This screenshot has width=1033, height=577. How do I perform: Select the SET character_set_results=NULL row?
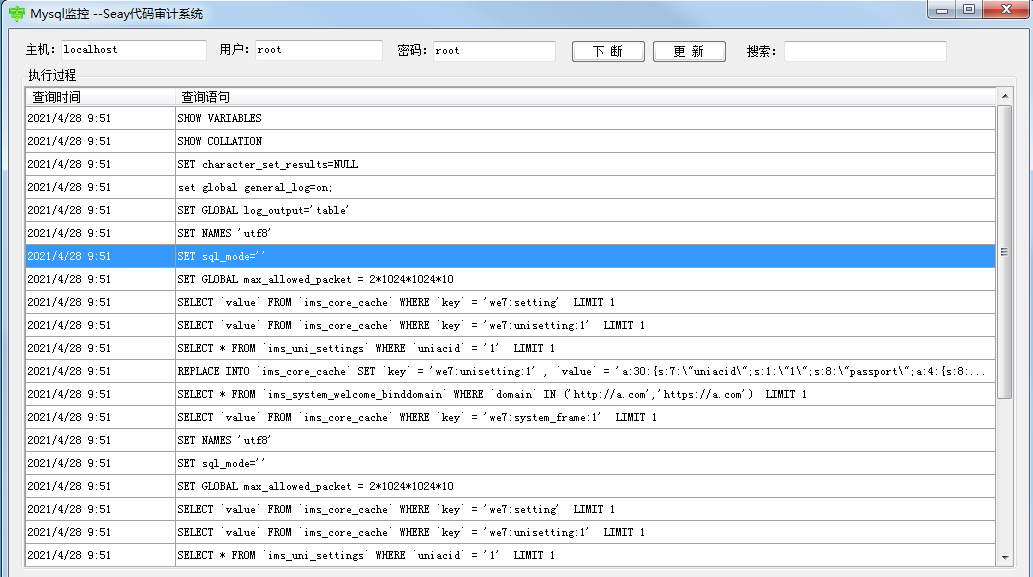click(x=511, y=164)
